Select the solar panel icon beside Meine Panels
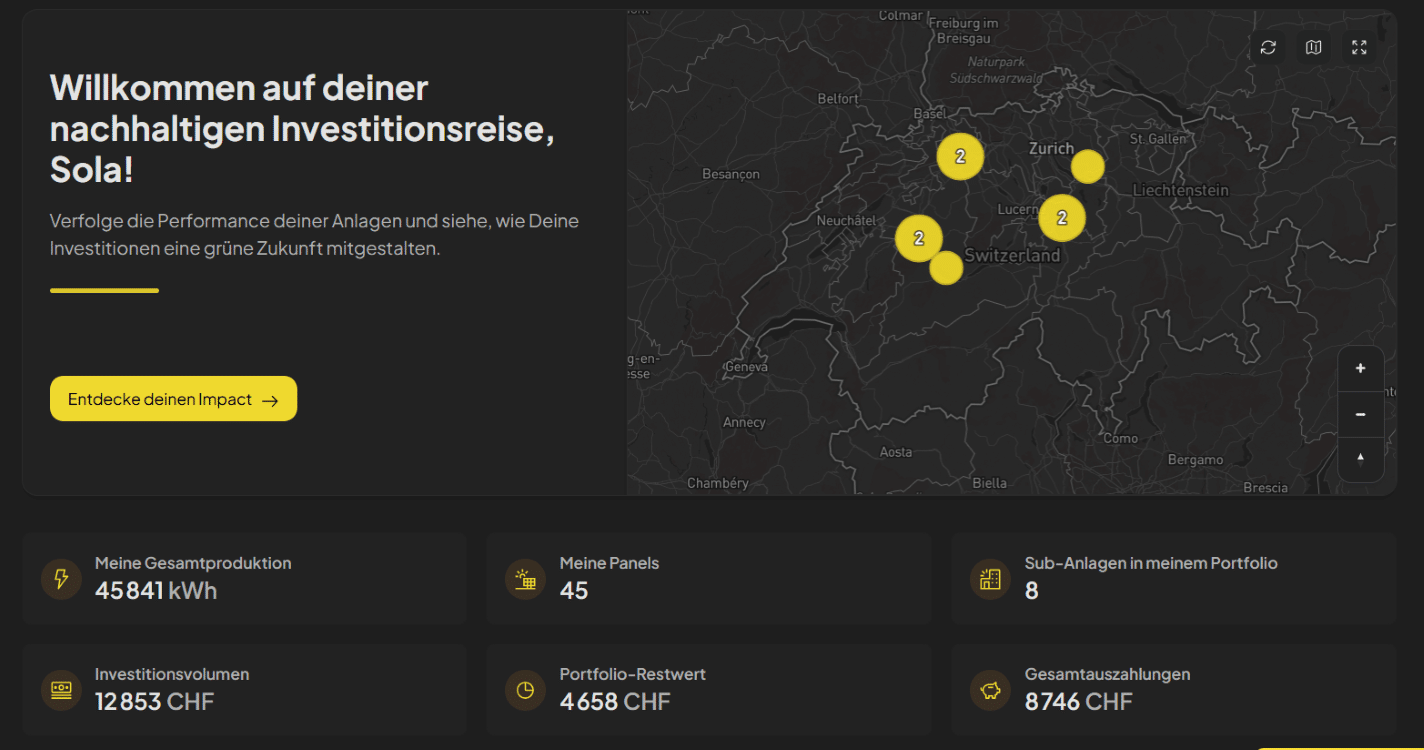The height and width of the screenshot is (750, 1424). coord(525,578)
